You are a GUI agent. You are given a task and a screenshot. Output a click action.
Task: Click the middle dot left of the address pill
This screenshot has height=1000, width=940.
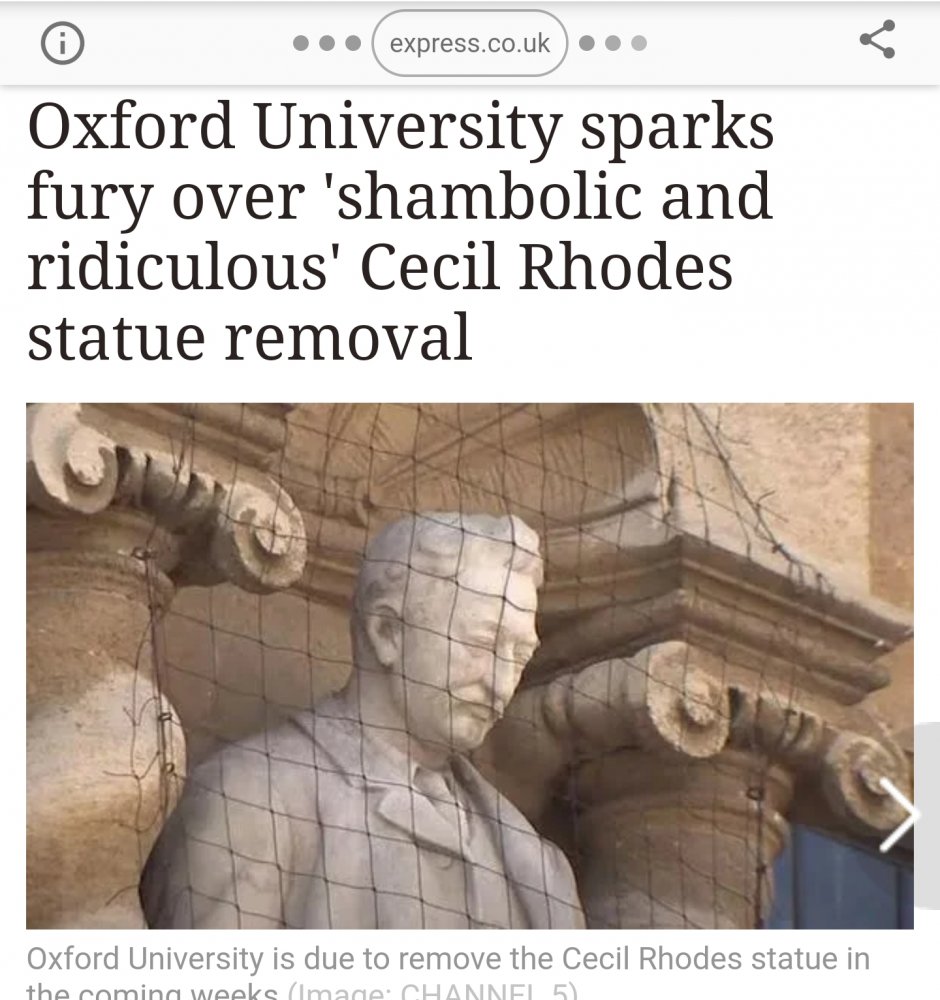327,43
